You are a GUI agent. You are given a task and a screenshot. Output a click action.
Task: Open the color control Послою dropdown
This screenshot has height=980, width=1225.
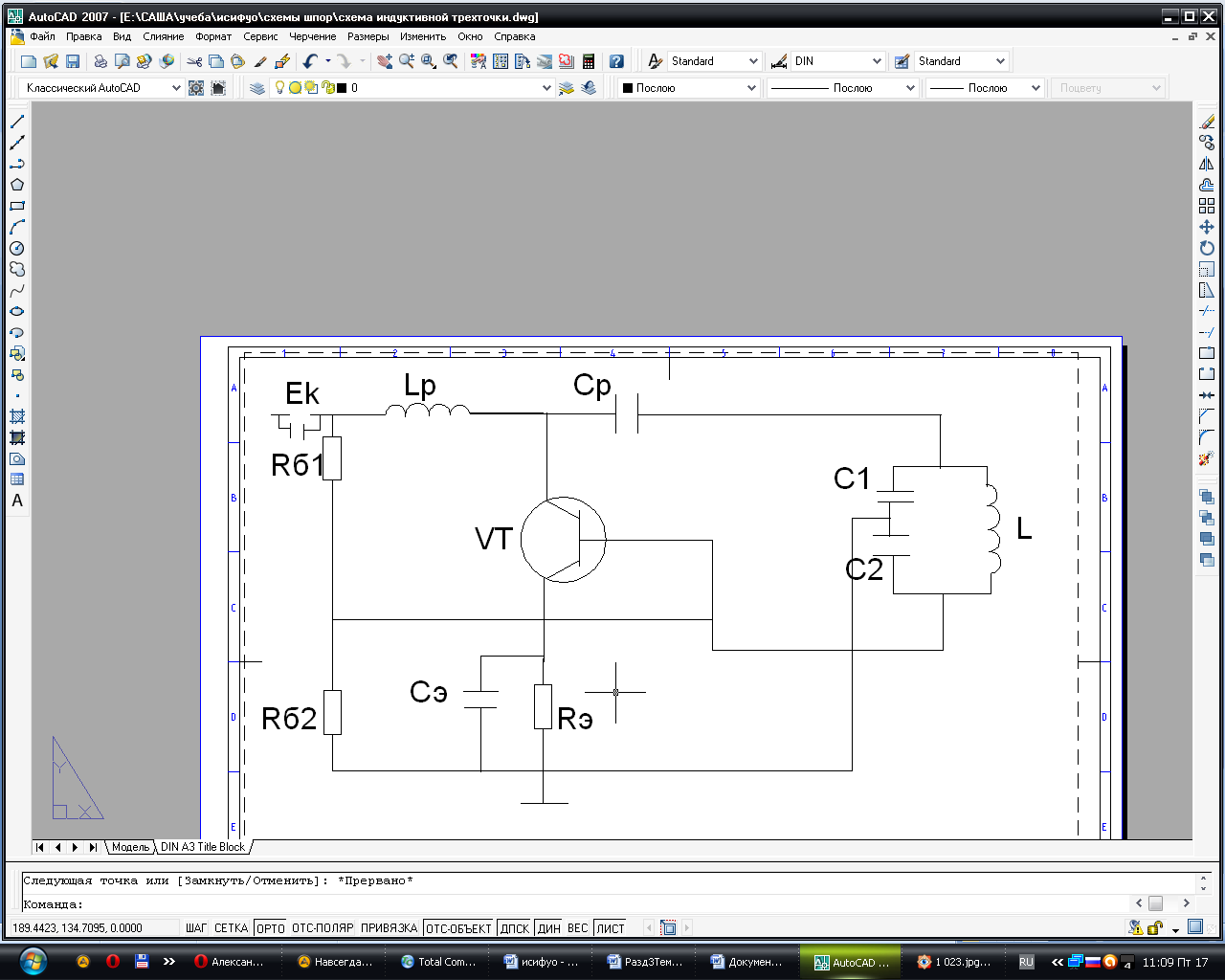[751, 87]
